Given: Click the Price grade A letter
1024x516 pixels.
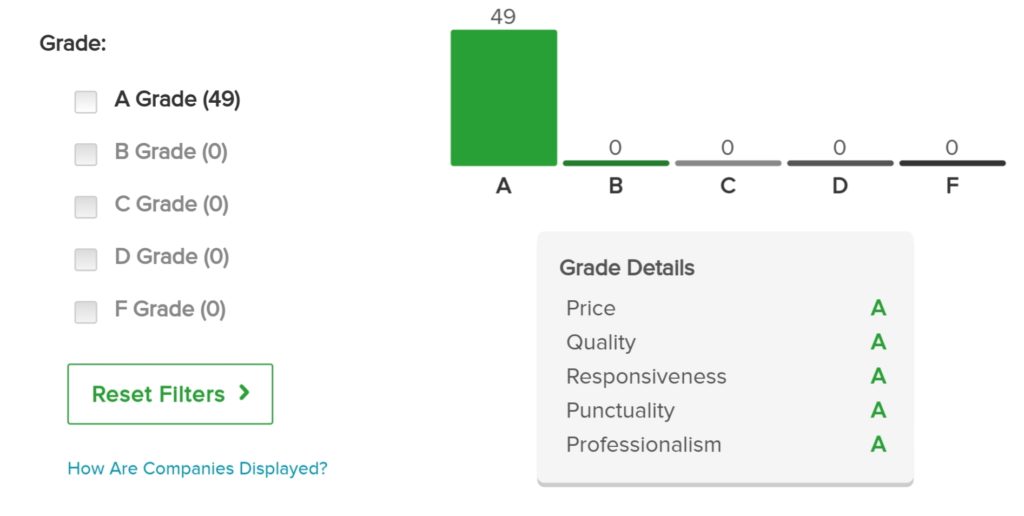Looking at the screenshot, I should point(878,308).
